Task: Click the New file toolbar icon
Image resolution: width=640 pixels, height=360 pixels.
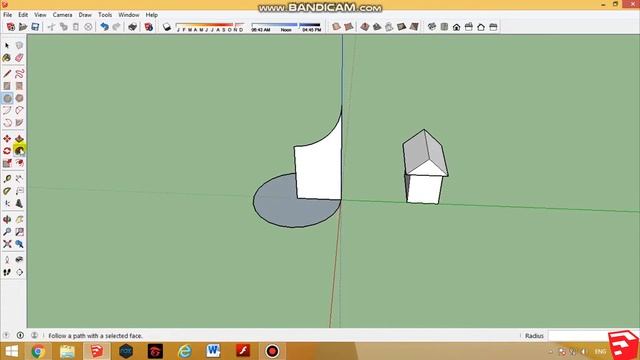Action: tap(11, 27)
